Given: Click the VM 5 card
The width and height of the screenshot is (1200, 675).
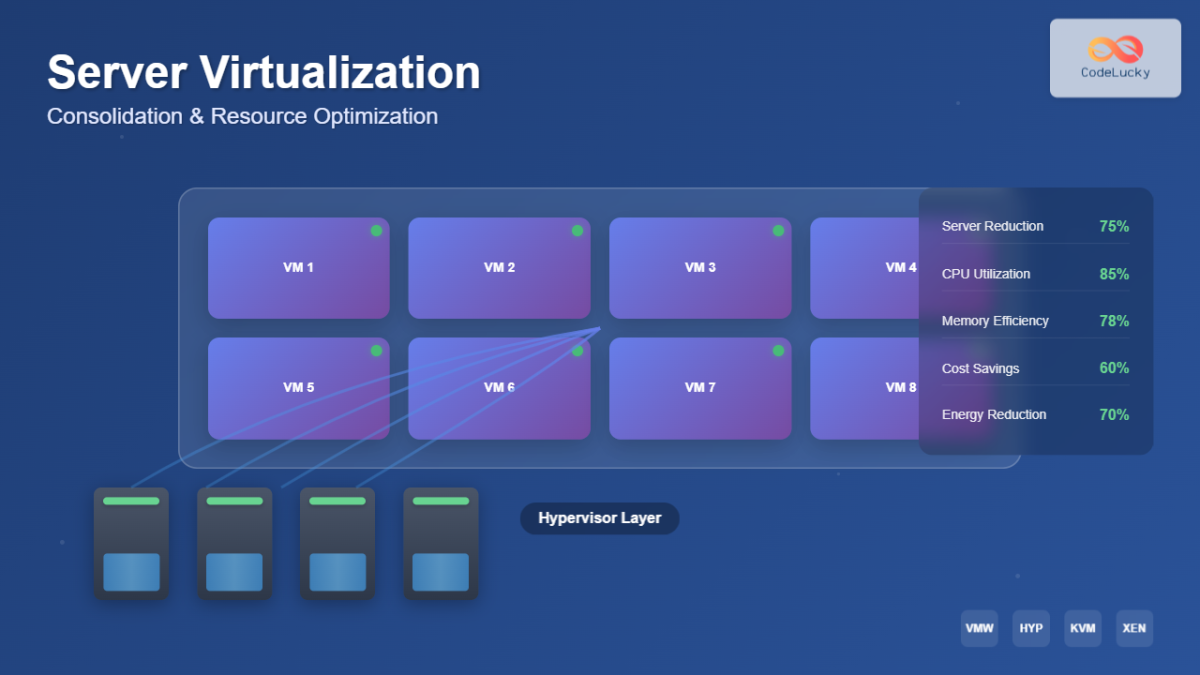Looking at the screenshot, I should click(299, 388).
